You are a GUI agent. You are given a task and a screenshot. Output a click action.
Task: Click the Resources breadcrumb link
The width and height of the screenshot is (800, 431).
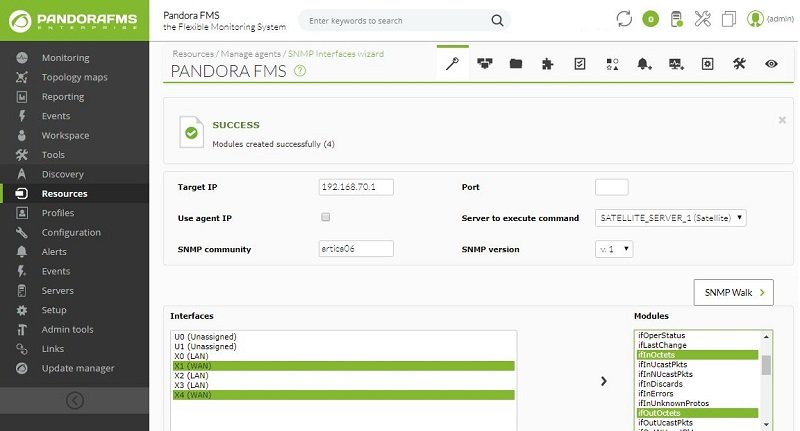coord(193,54)
